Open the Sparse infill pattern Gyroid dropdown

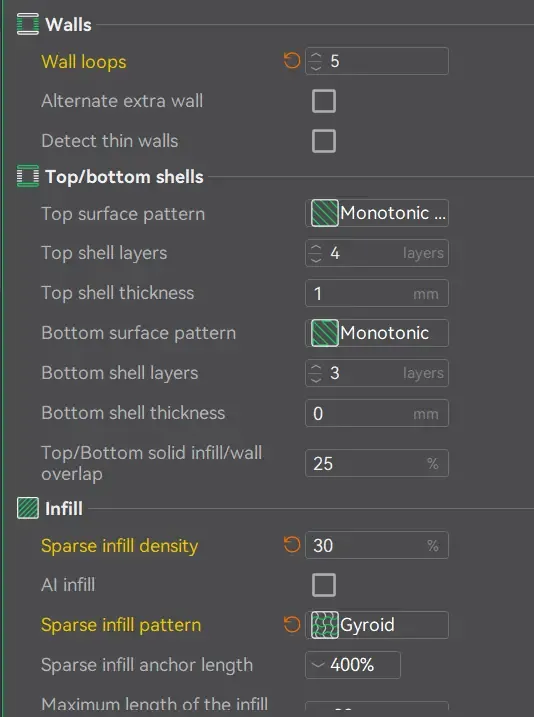pyautogui.click(x=377, y=625)
